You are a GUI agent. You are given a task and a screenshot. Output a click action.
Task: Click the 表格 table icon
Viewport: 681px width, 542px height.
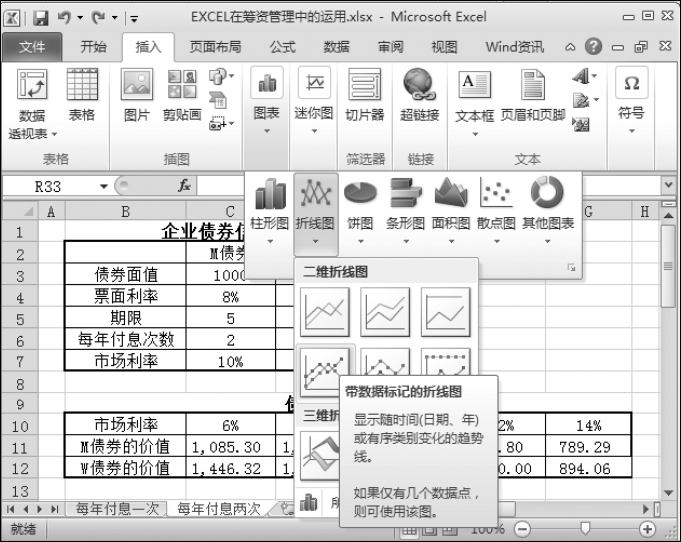82,84
